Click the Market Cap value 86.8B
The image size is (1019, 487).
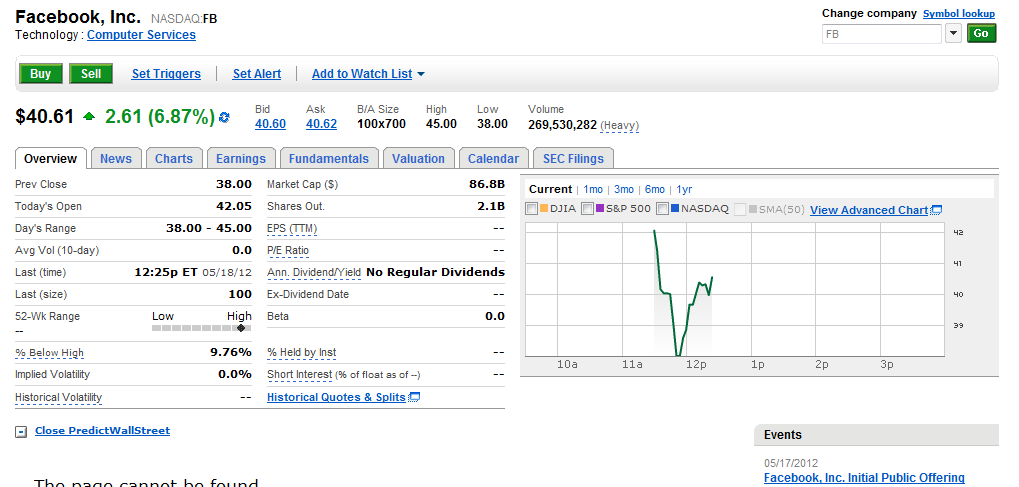click(487, 184)
